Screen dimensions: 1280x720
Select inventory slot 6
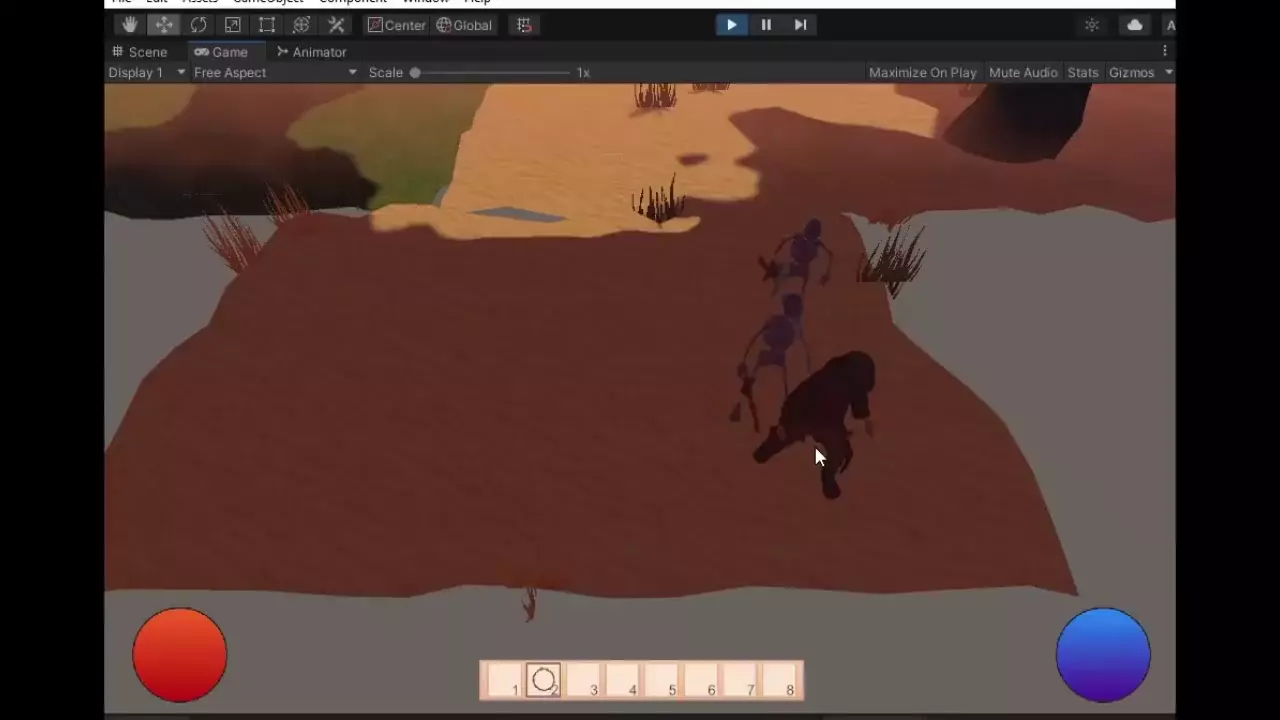(701, 681)
